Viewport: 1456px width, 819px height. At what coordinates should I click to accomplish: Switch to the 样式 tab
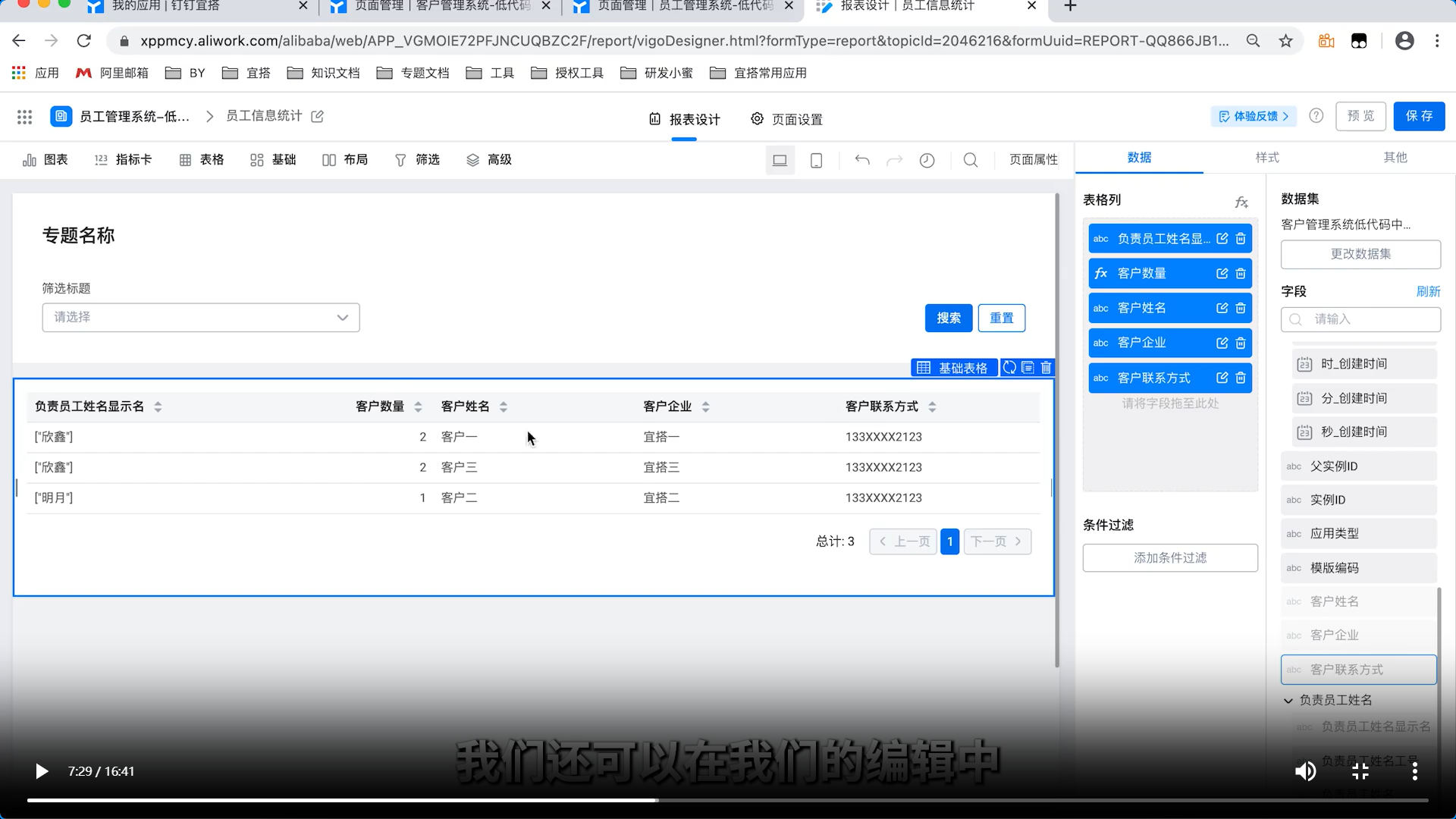(1266, 158)
